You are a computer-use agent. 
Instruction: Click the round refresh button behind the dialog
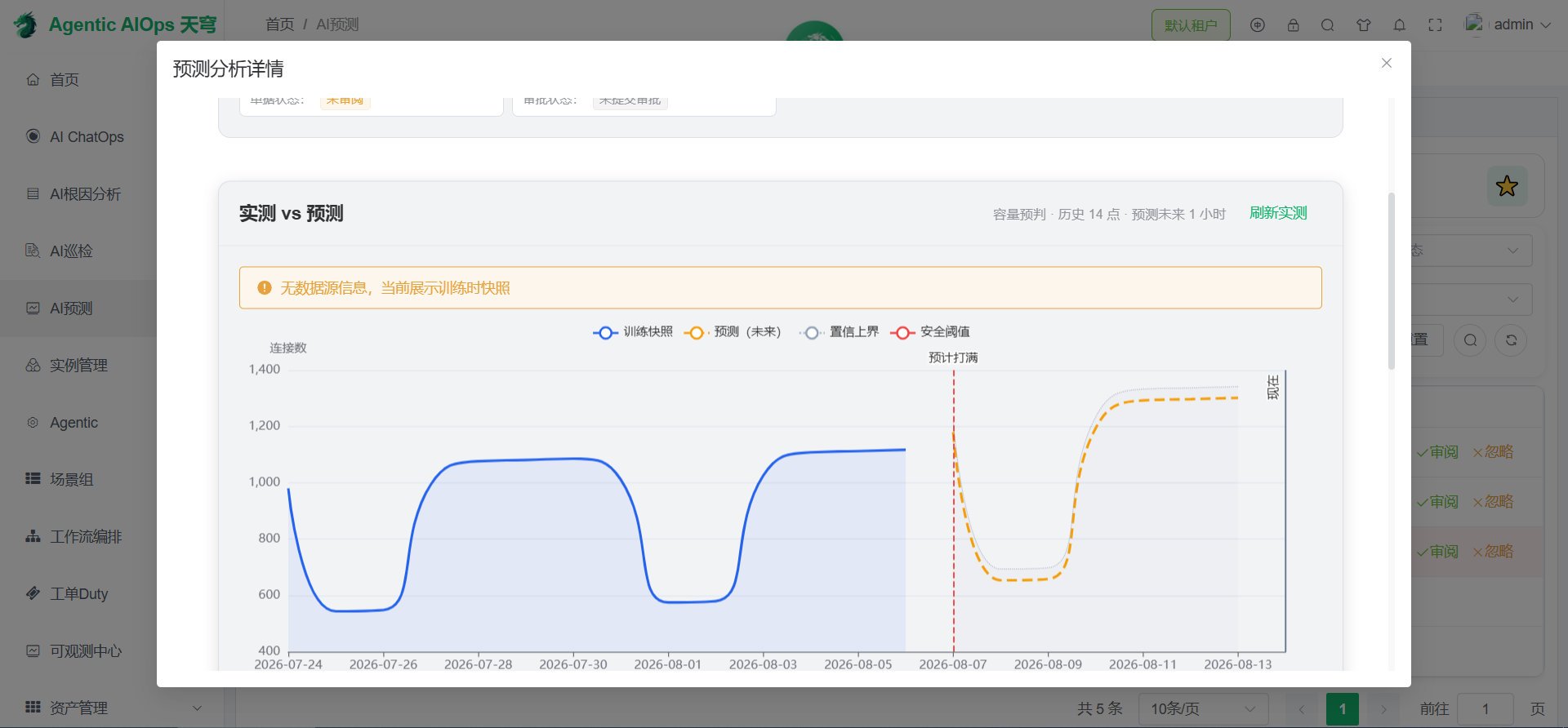[x=1511, y=340]
